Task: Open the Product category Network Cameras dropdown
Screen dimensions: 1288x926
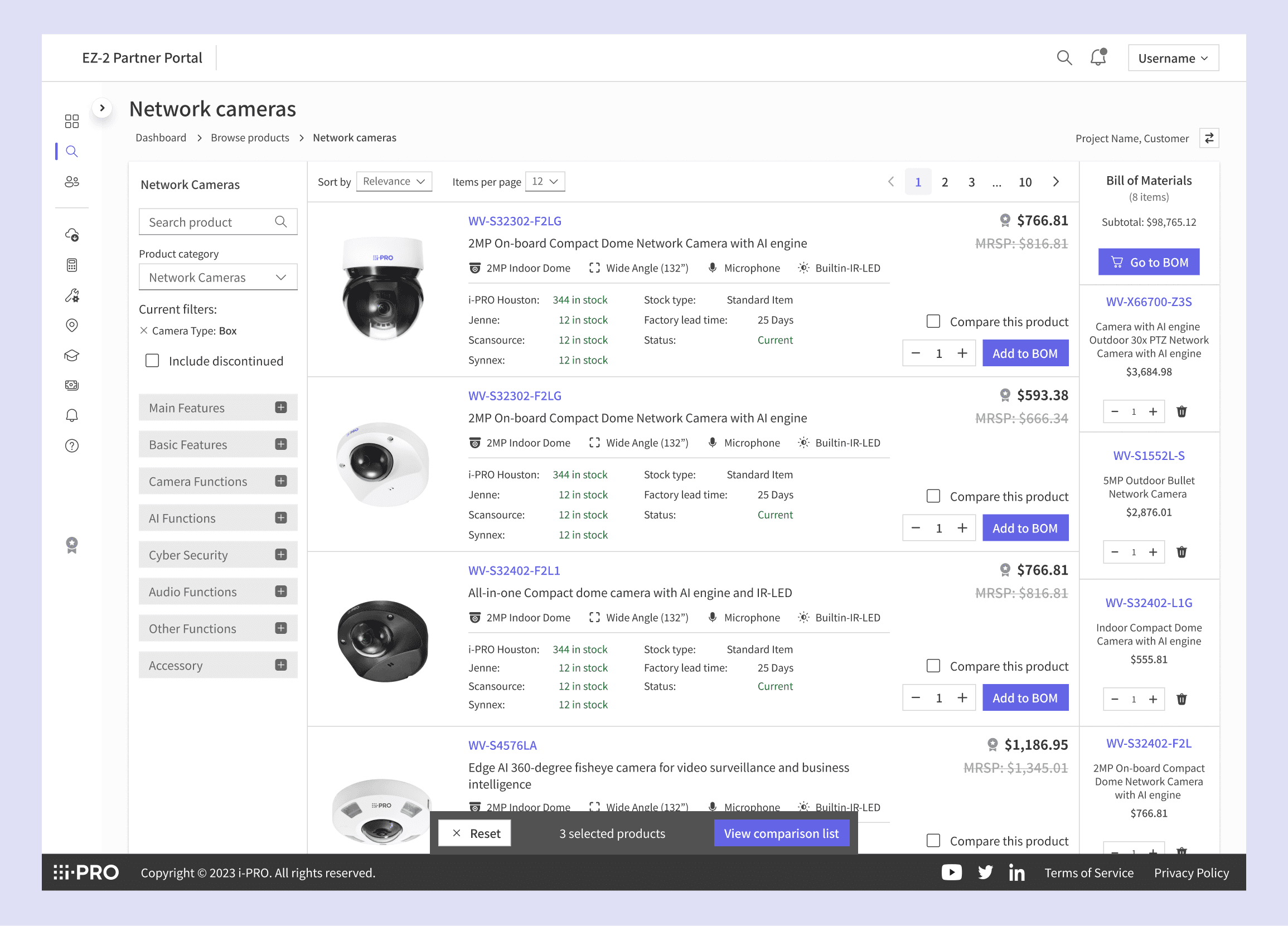Action: pyautogui.click(x=217, y=278)
